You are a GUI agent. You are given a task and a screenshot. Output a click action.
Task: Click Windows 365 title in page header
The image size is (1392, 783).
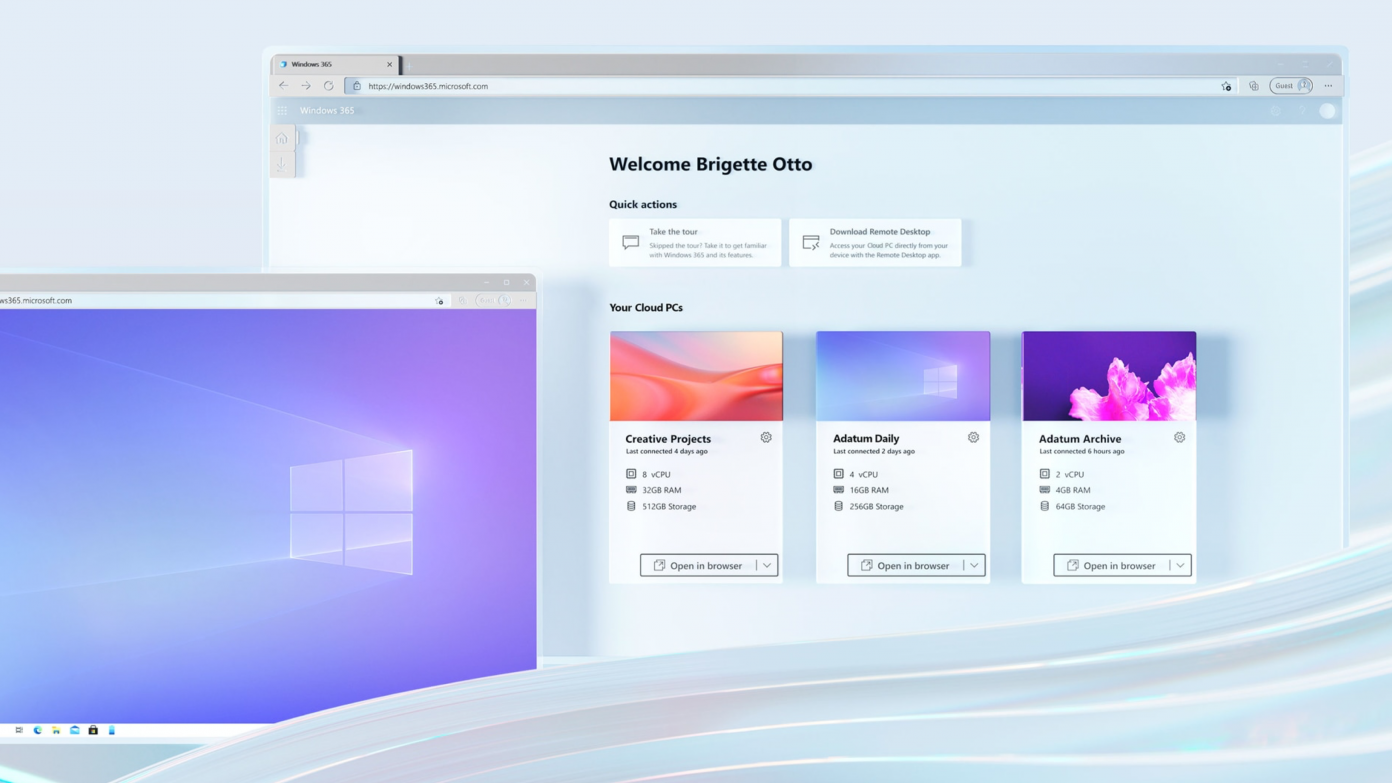point(327,110)
